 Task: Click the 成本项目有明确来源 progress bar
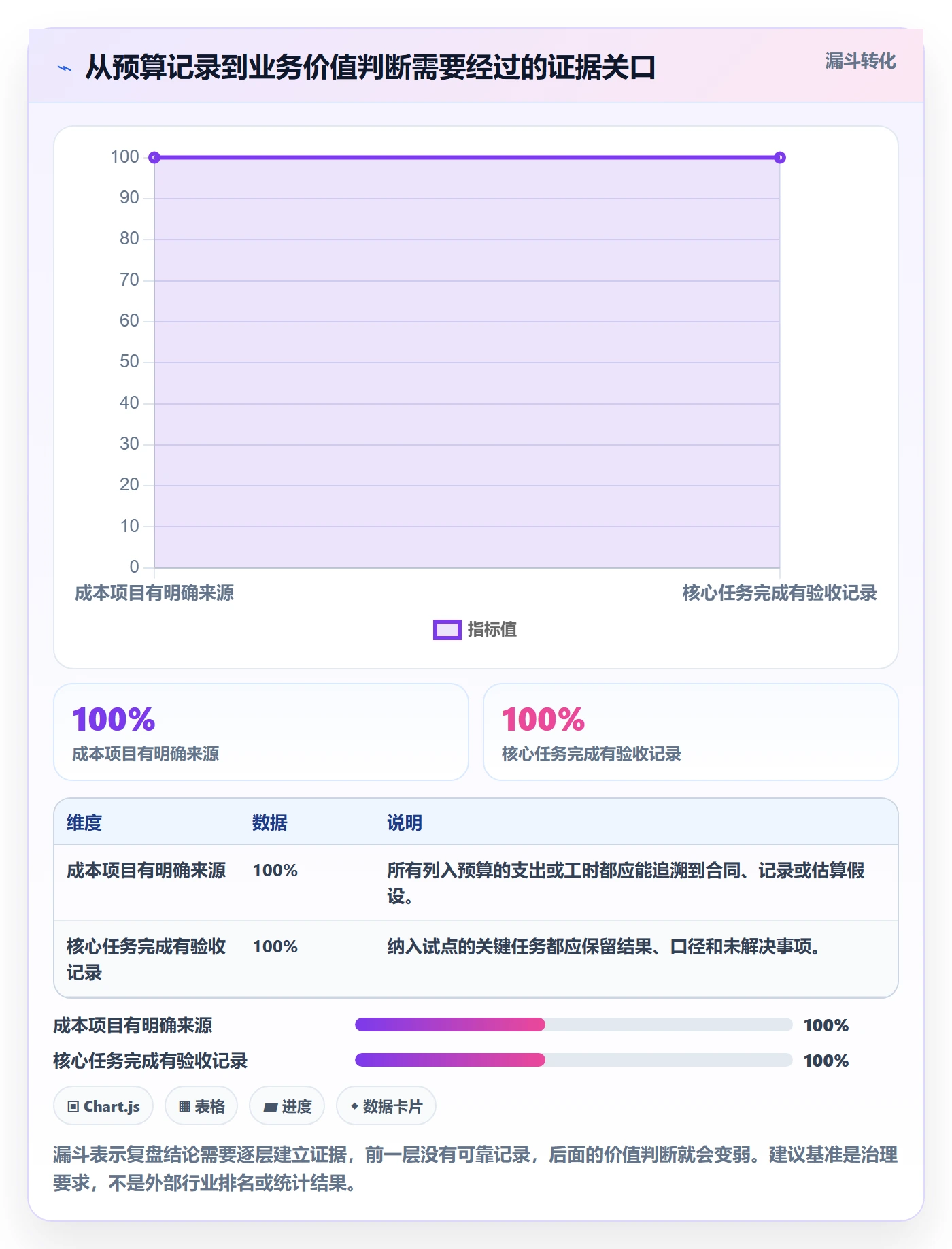pyautogui.click(x=573, y=1025)
